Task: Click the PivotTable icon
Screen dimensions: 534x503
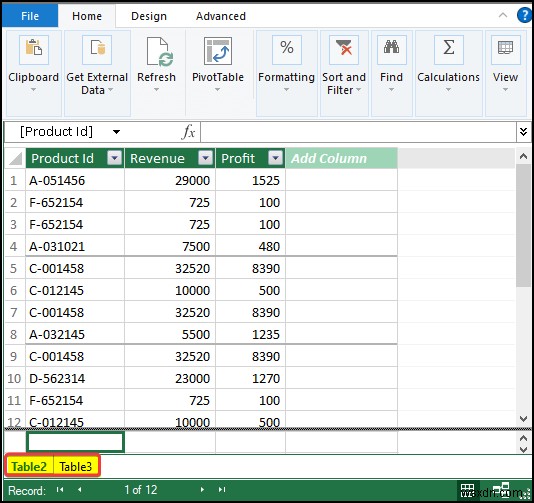Action: tap(218, 51)
